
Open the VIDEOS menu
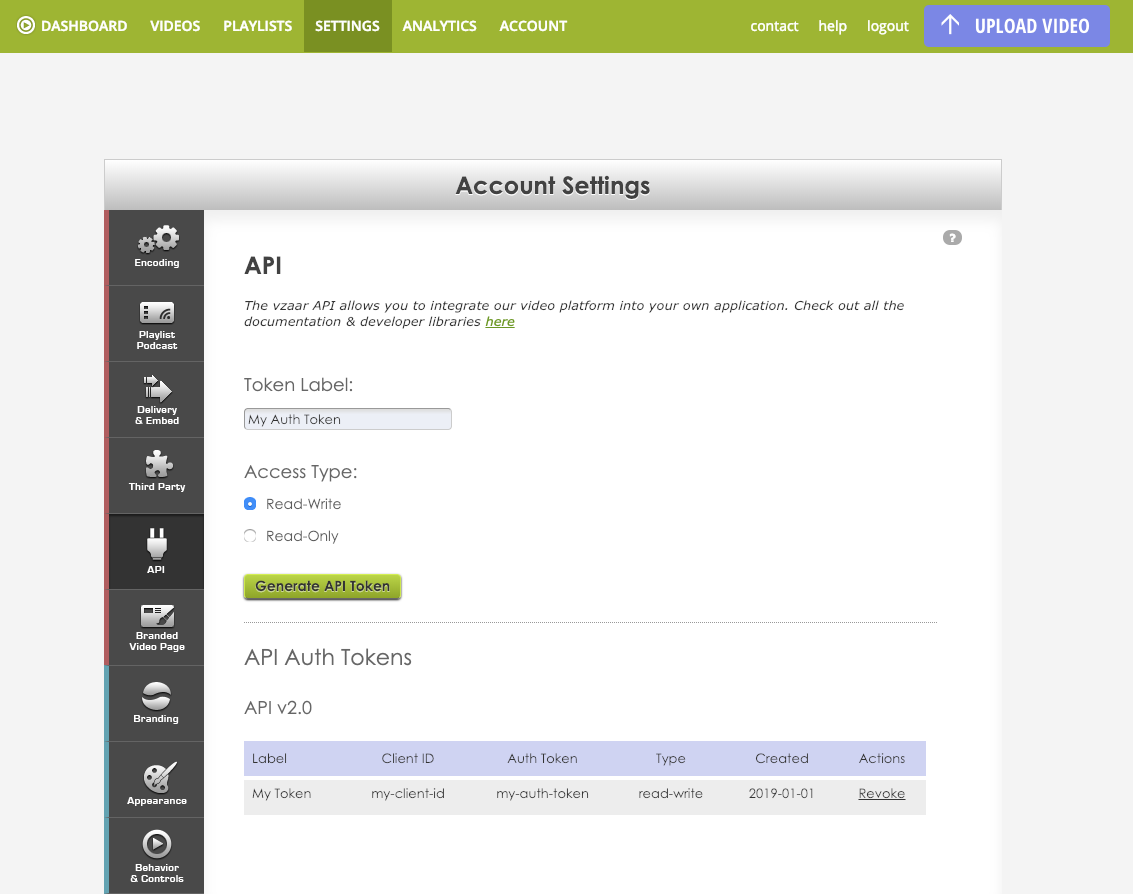175,26
